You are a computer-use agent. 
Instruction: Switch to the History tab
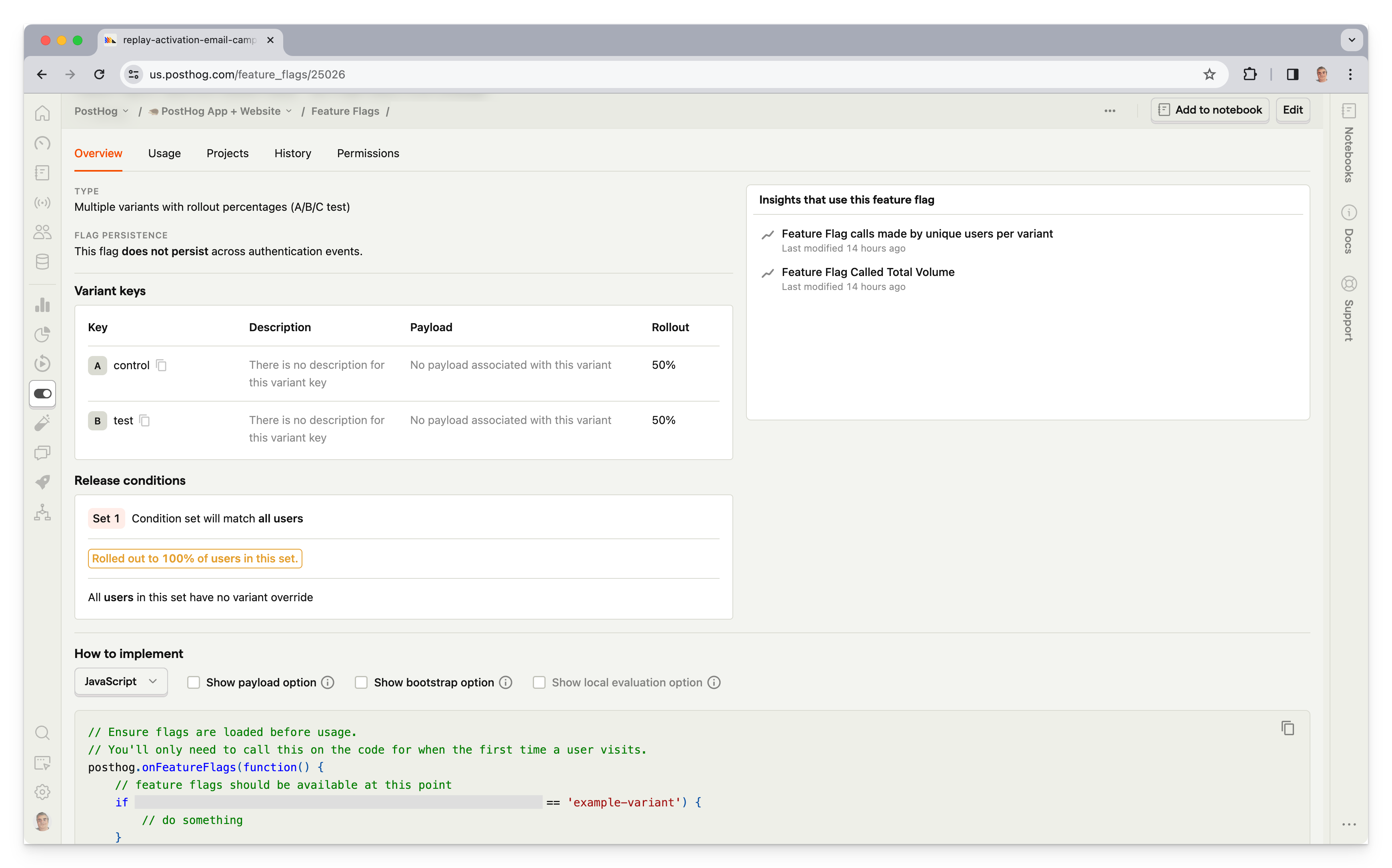point(293,153)
